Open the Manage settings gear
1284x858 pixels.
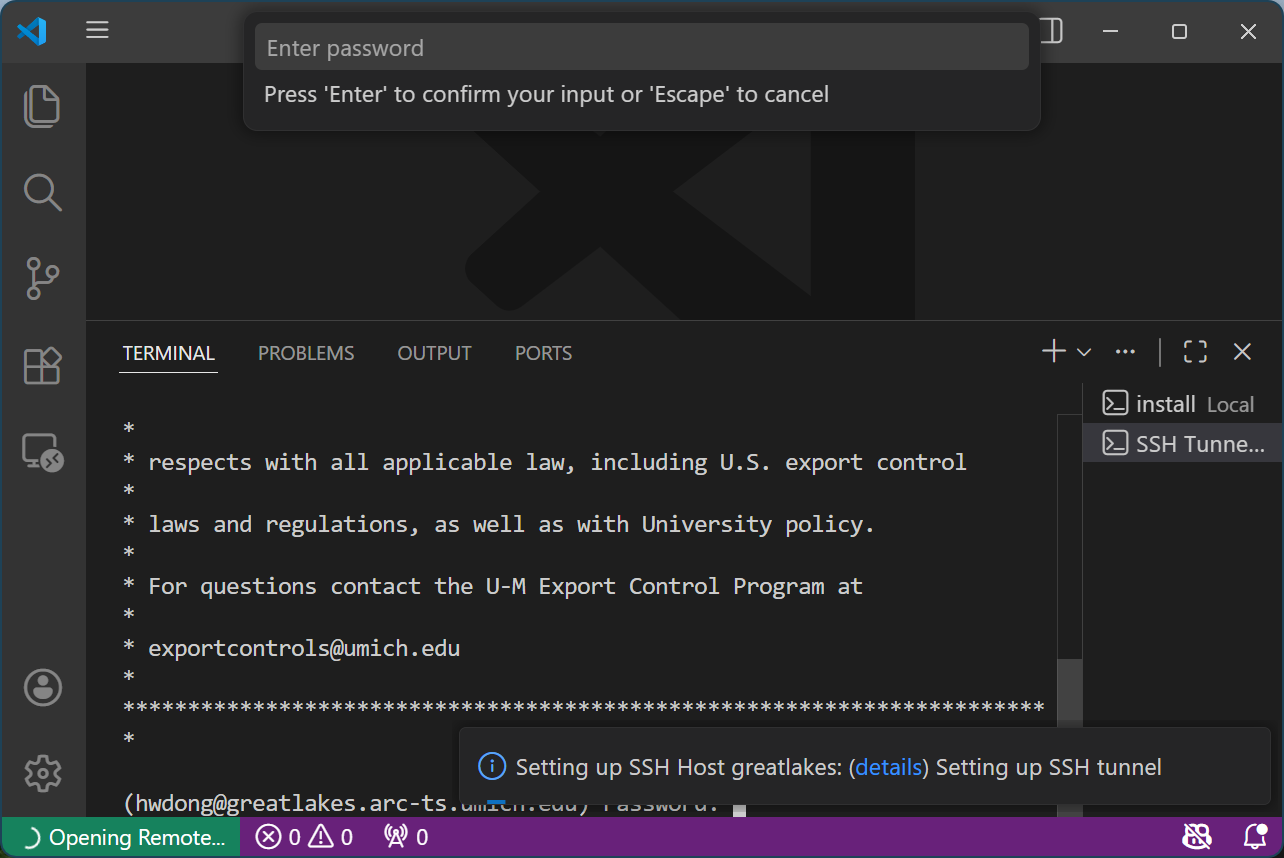pyautogui.click(x=42, y=773)
